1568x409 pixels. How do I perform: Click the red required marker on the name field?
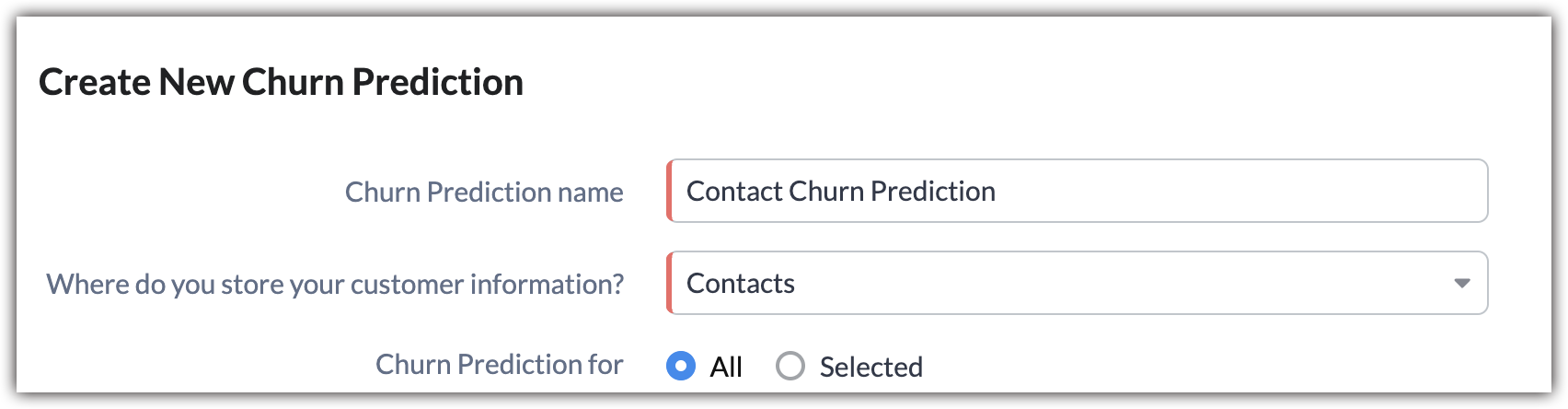669,191
